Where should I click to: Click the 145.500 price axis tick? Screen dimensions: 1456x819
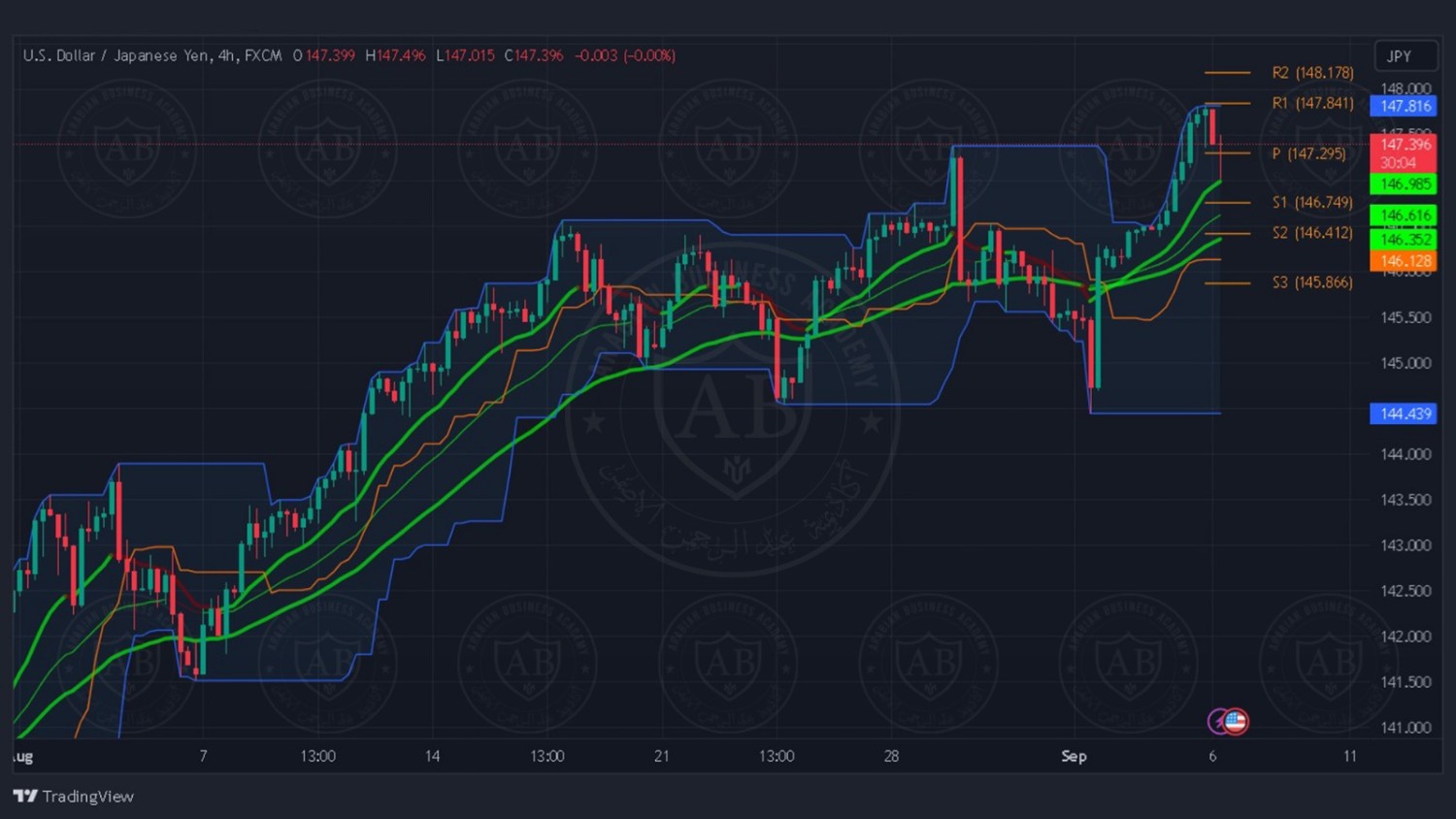1406,317
